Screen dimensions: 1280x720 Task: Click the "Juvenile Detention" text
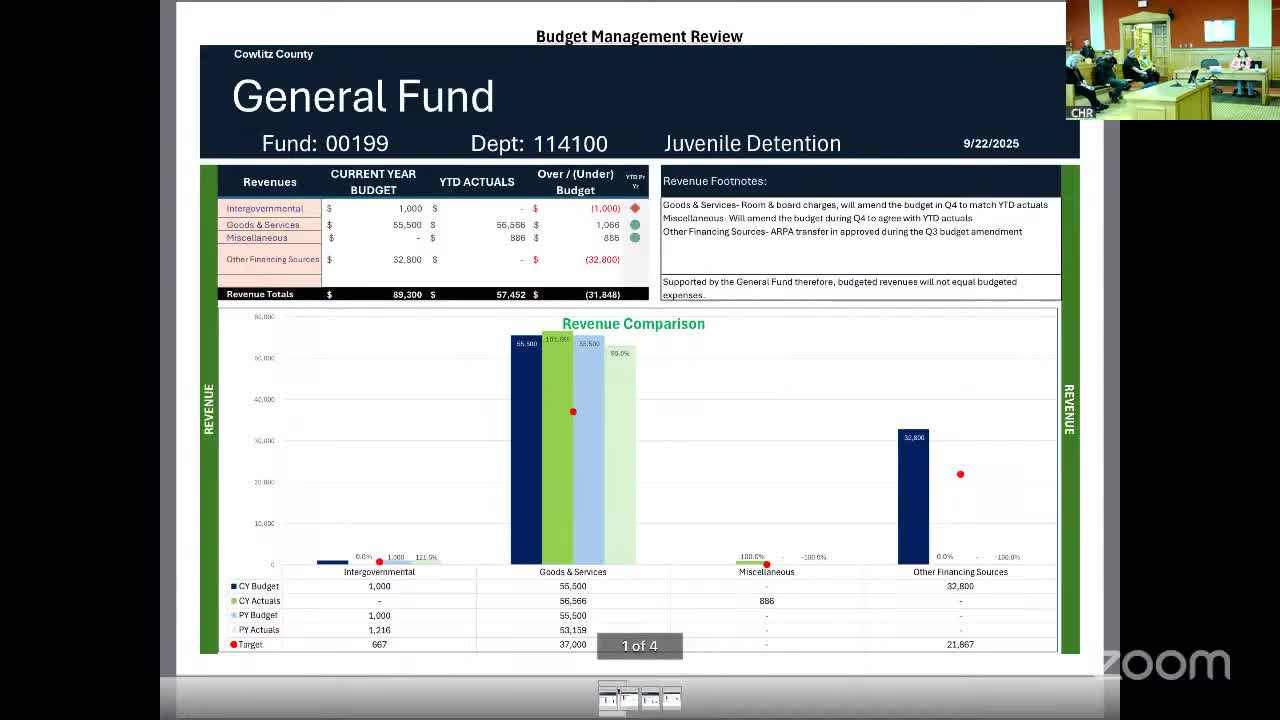(x=752, y=143)
